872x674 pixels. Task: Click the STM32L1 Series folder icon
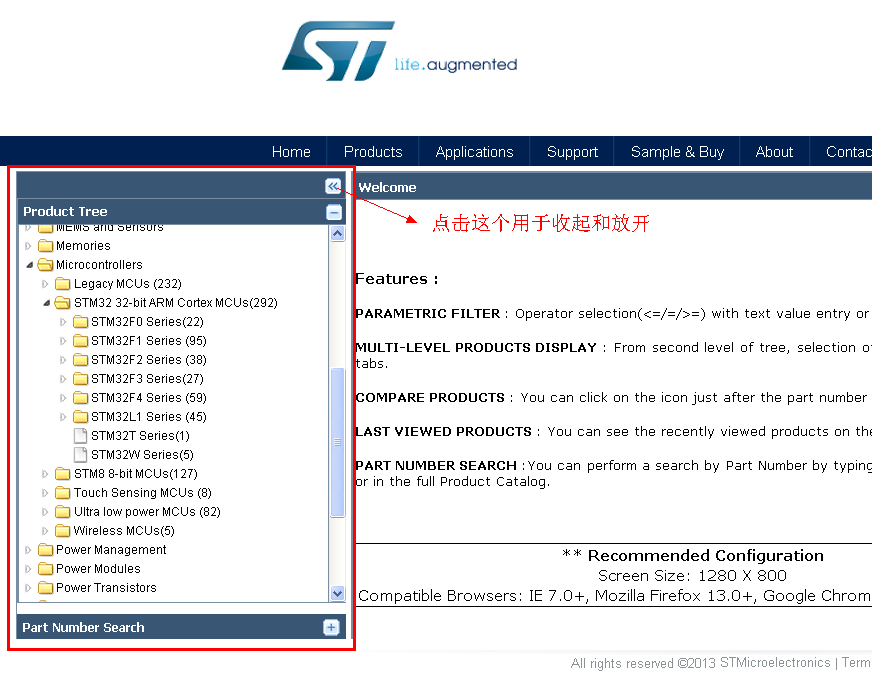pos(81,417)
